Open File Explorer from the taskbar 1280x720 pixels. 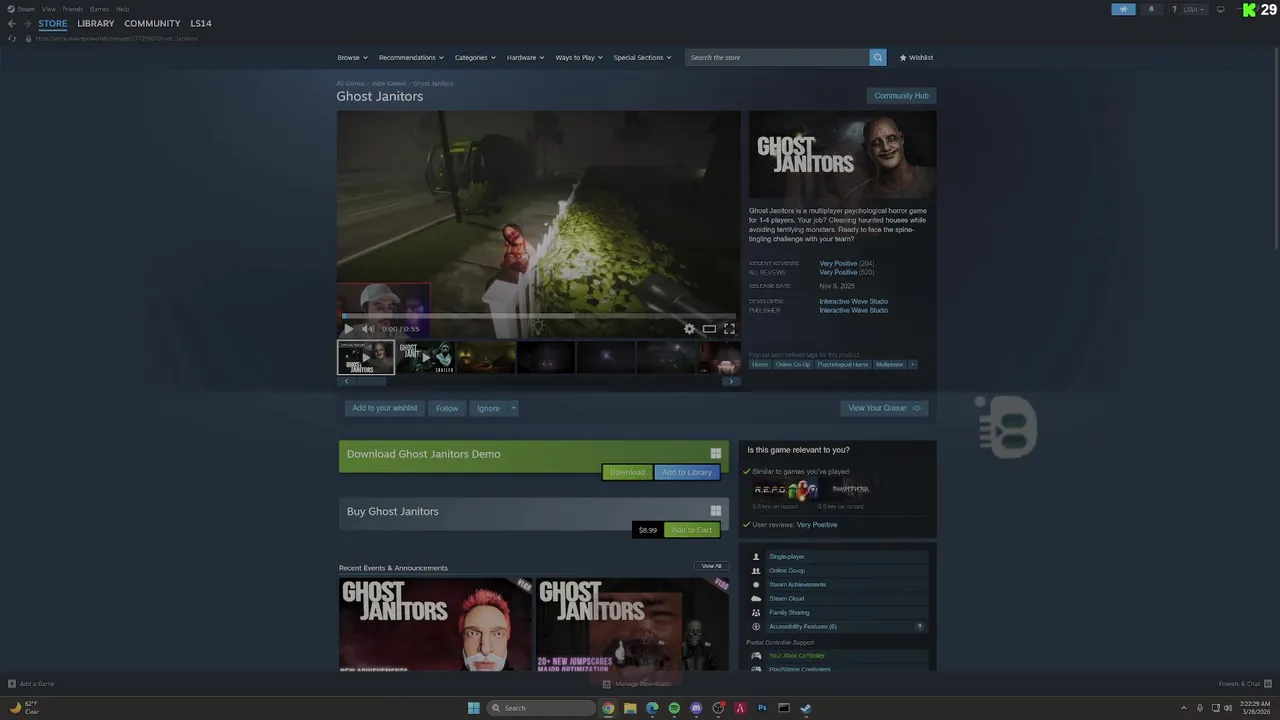coord(630,708)
